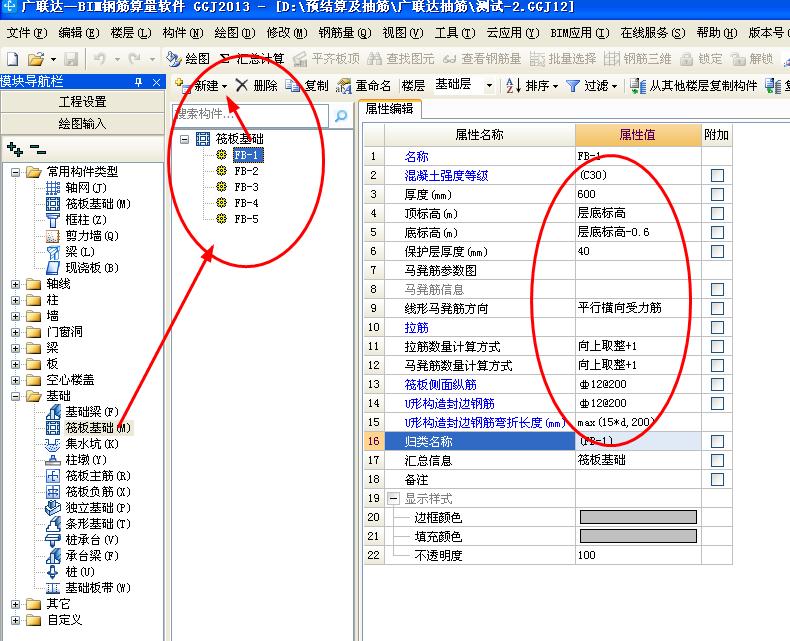Toggle 附加 checkbox for 顶标高(m)

[x=717, y=214]
